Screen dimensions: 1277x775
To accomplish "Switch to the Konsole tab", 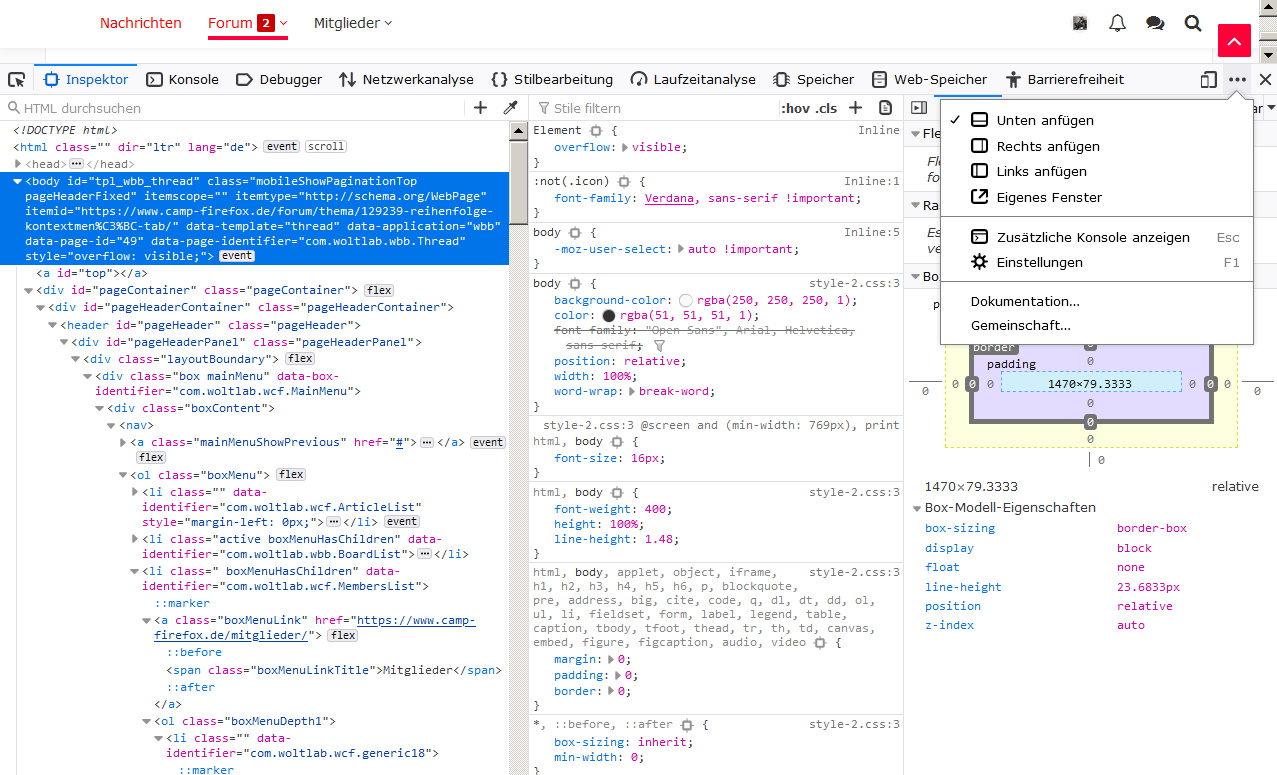I will (182, 80).
